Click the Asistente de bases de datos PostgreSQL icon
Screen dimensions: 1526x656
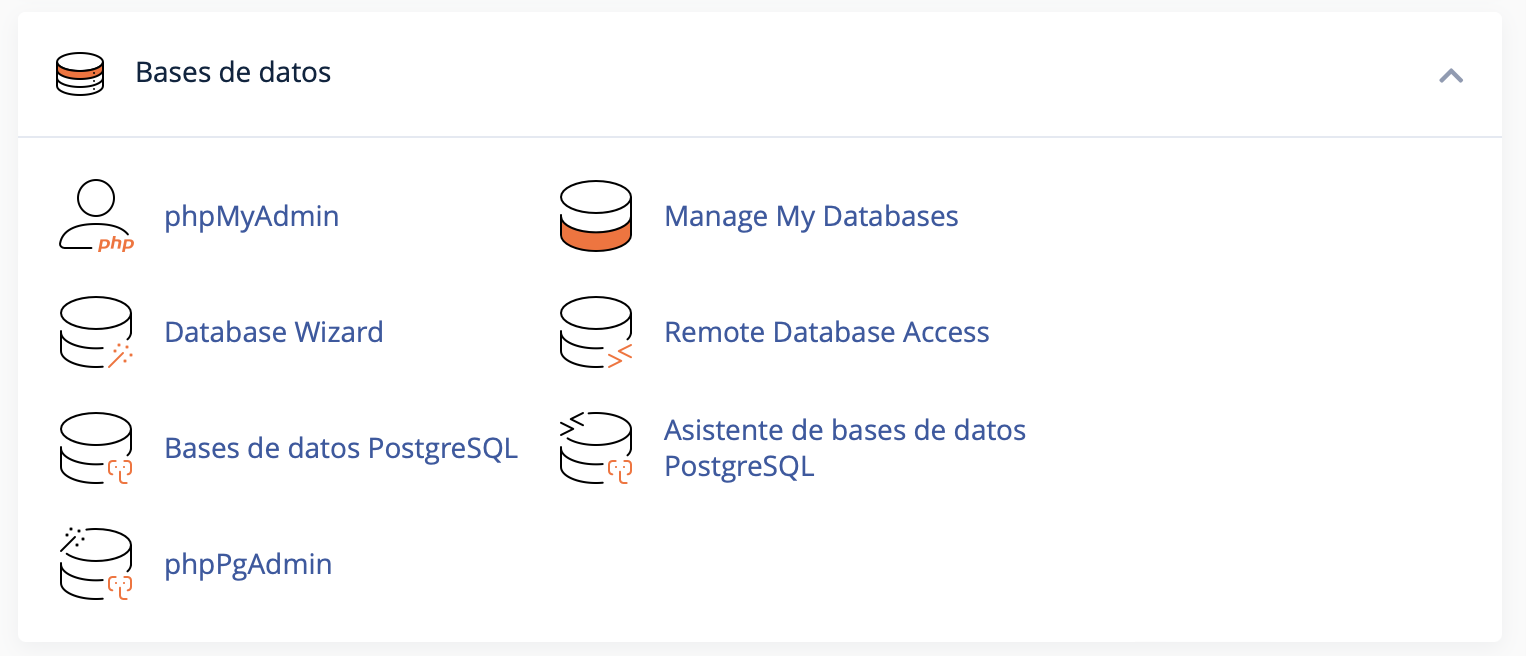(596, 448)
